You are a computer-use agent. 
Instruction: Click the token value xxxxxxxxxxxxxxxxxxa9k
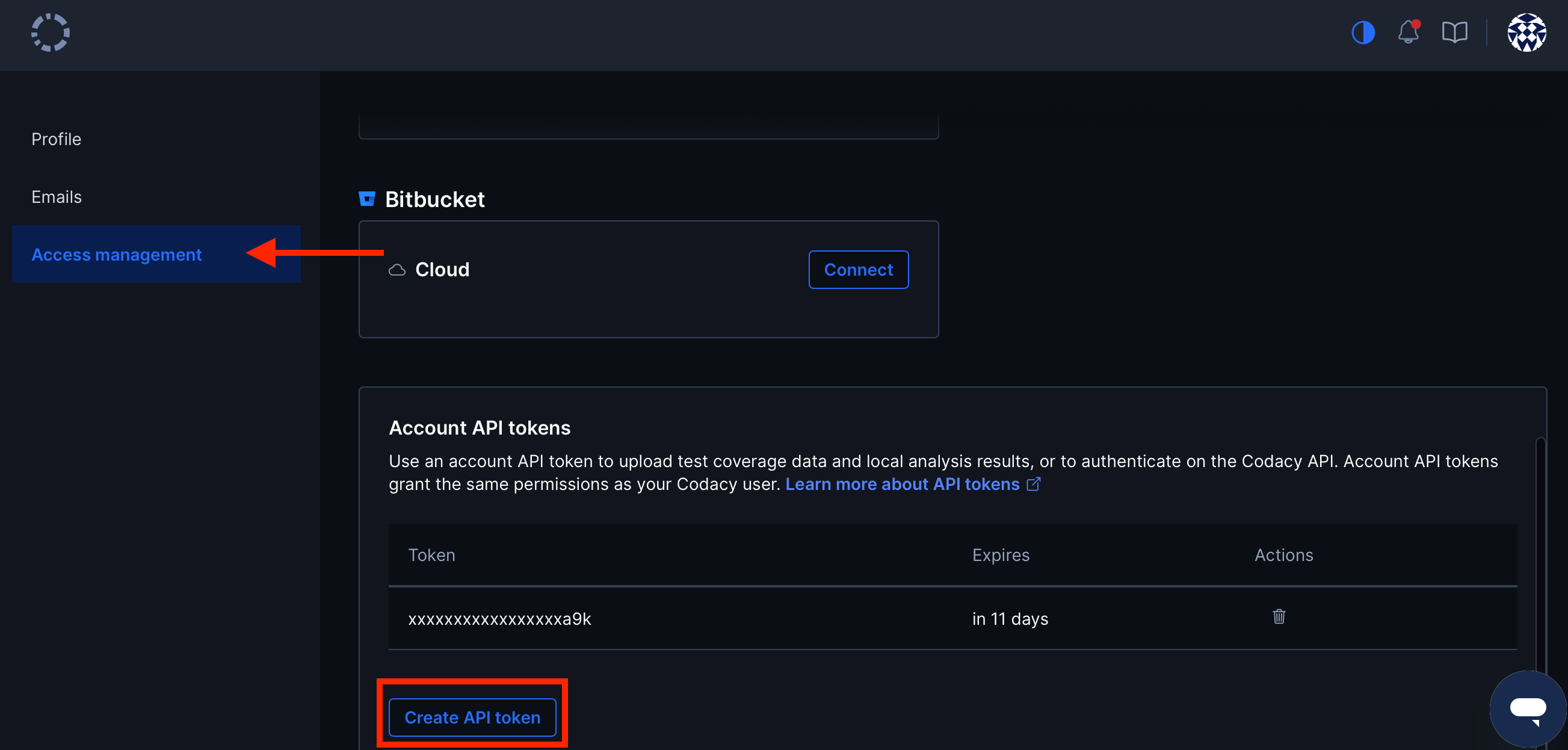(499, 619)
